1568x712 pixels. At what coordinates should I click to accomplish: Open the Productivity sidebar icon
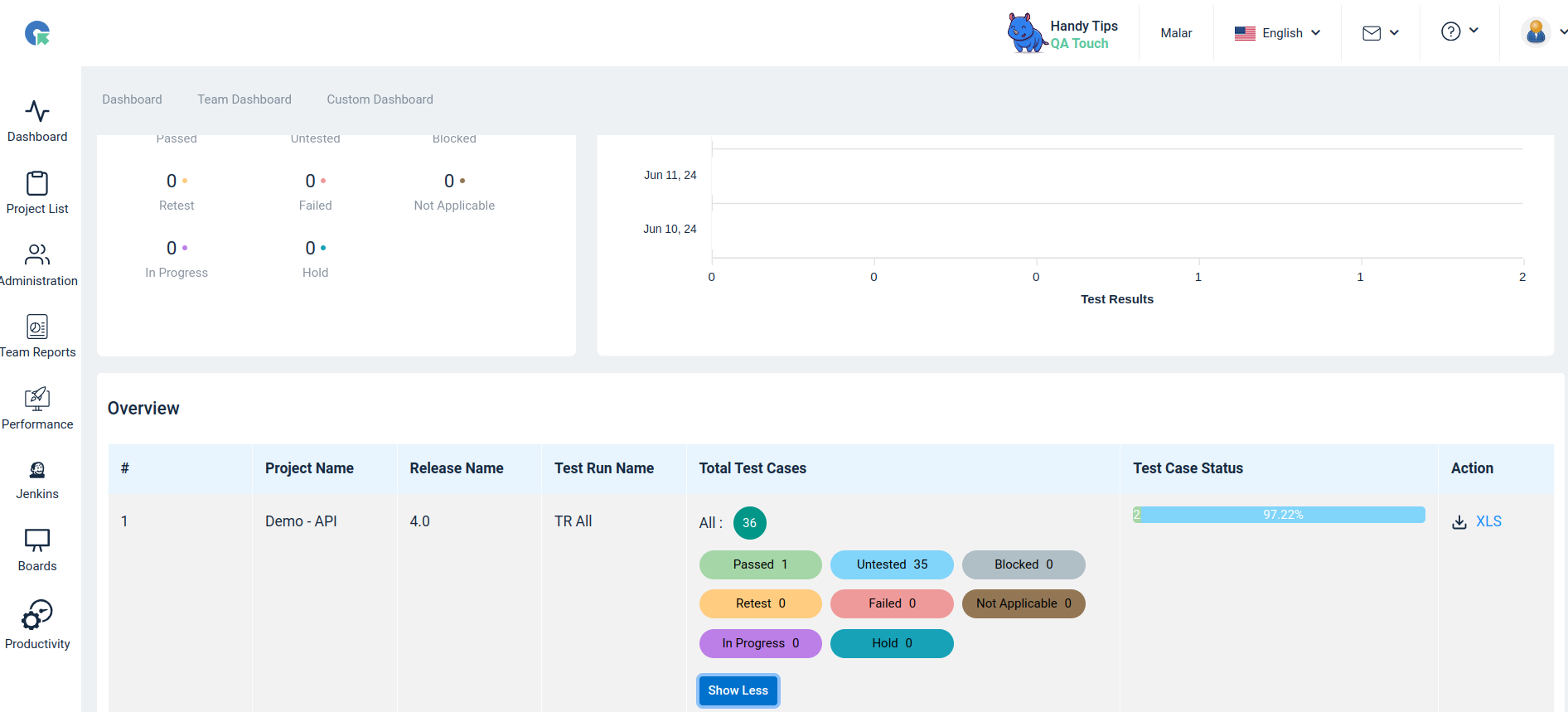(x=37, y=615)
